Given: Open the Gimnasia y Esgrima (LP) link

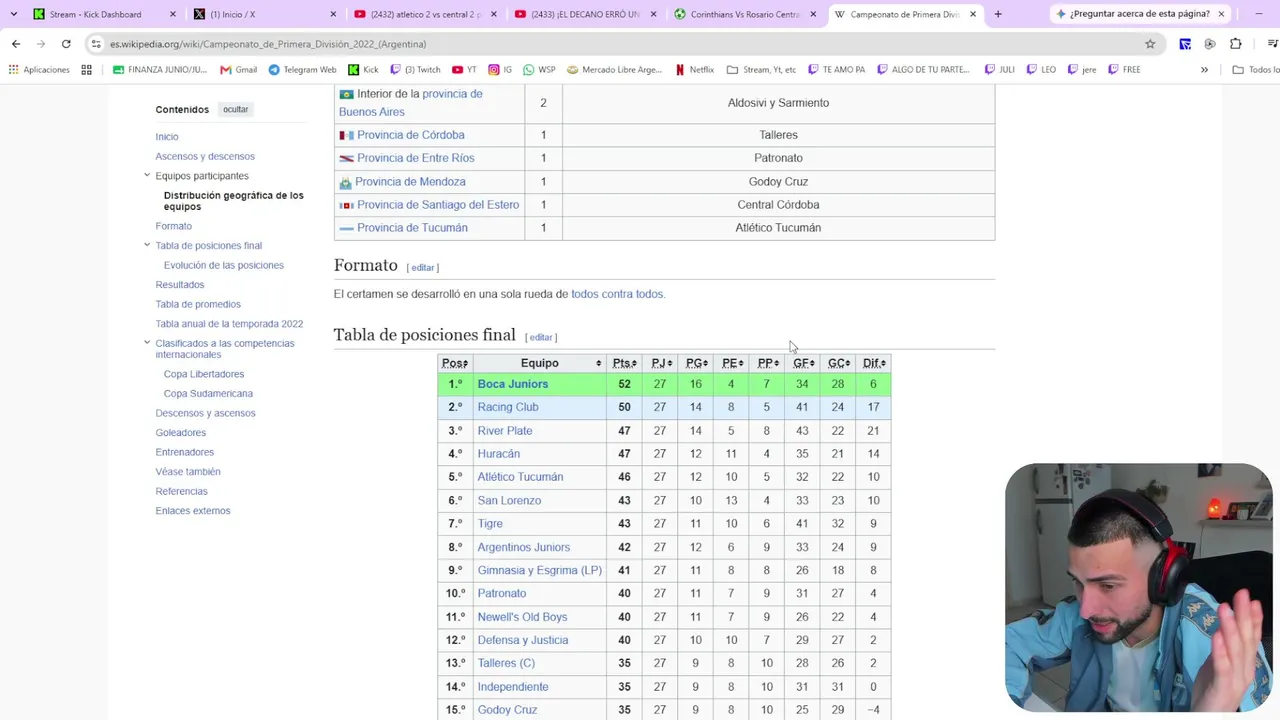Looking at the screenshot, I should coord(540,570).
